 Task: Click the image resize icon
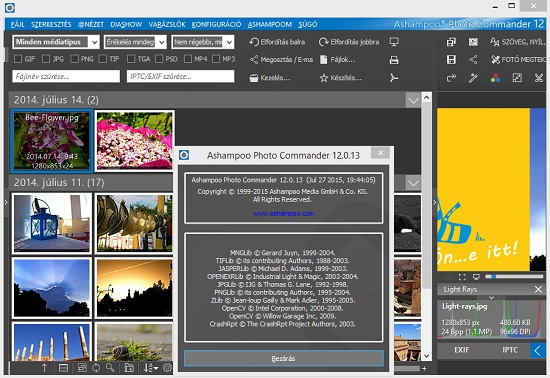click(x=517, y=78)
